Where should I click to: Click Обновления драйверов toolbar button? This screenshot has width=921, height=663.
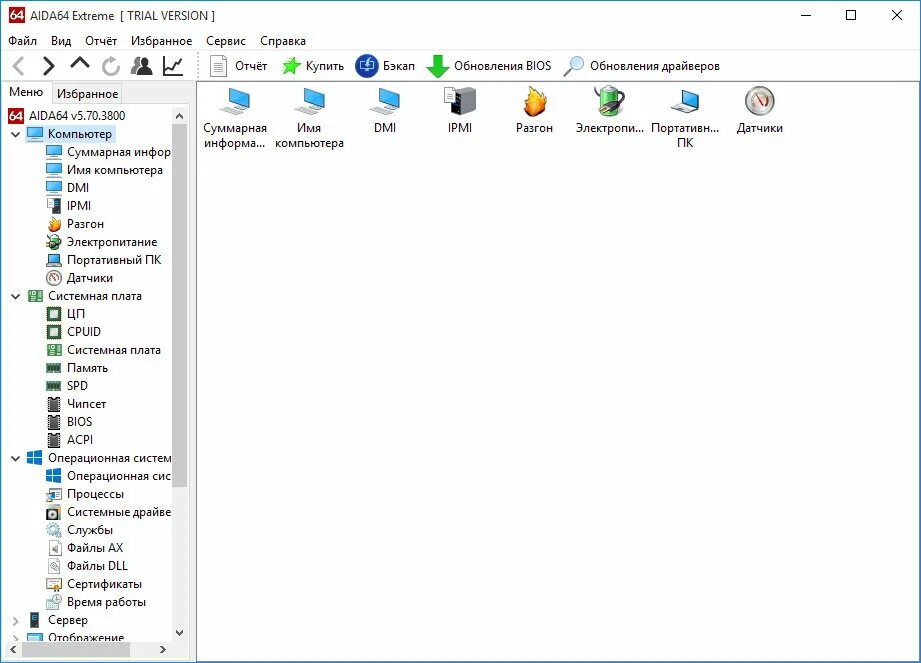point(641,66)
